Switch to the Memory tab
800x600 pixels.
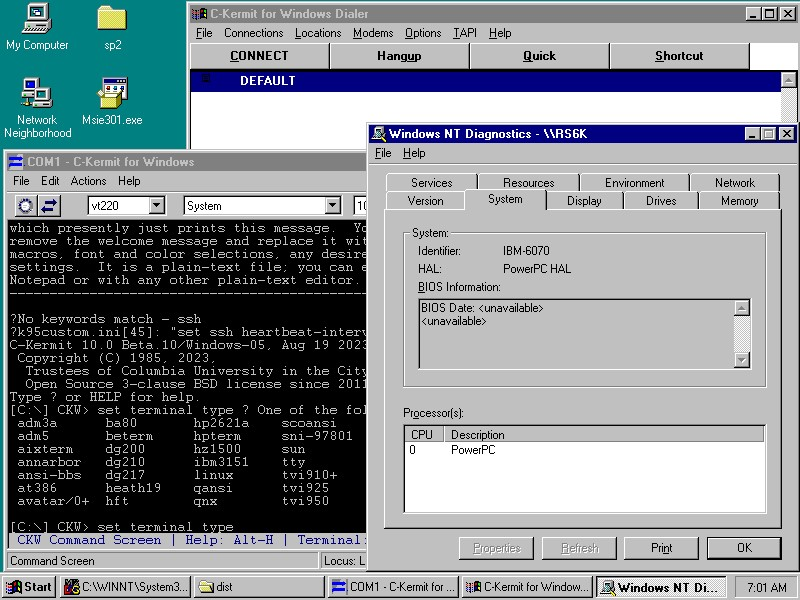[x=739, y=201]
